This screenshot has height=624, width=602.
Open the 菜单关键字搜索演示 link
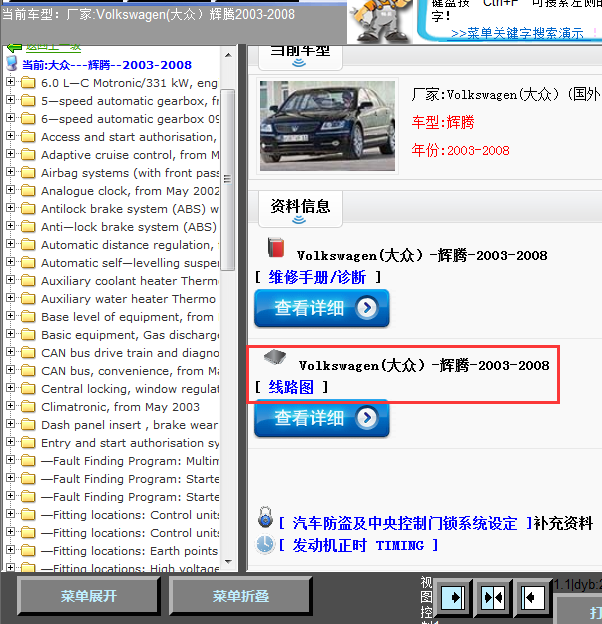click(517, 33)
